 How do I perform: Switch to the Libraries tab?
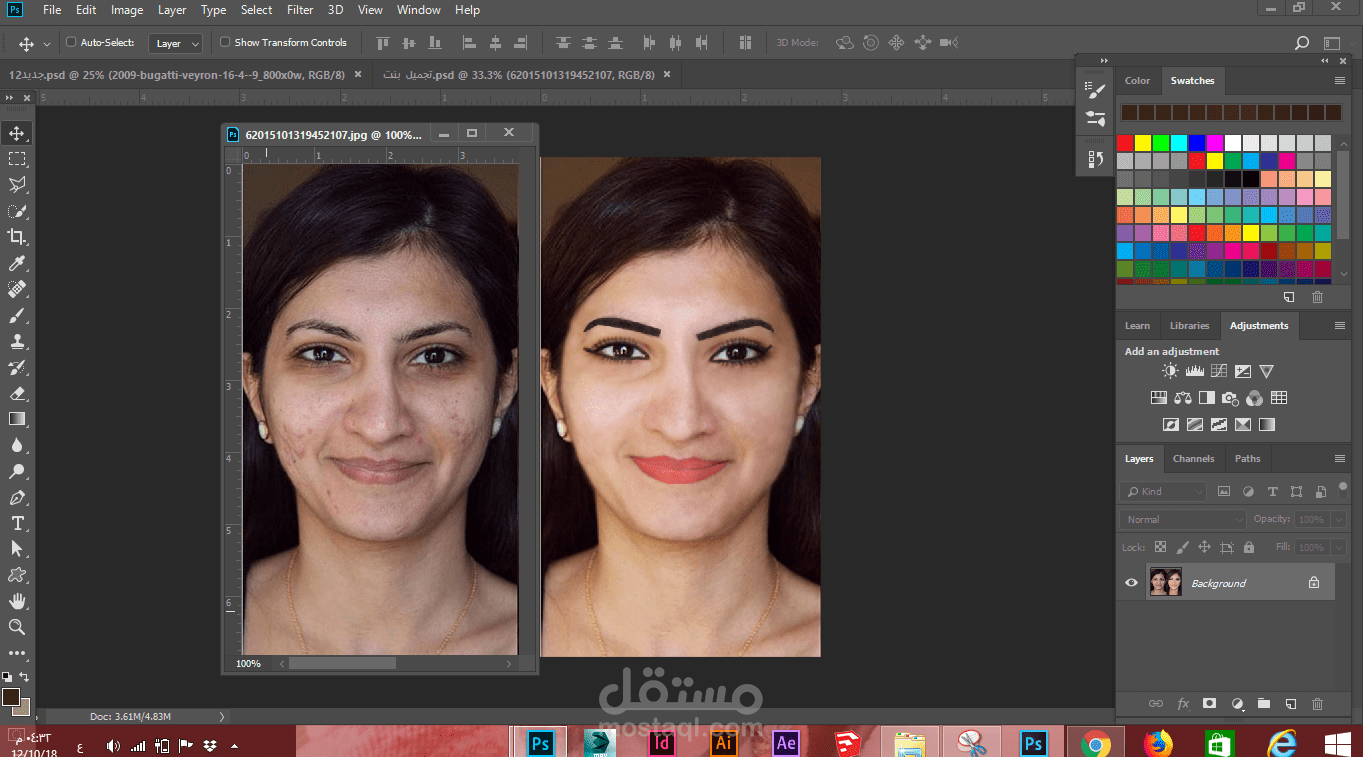pos(1189,326)
